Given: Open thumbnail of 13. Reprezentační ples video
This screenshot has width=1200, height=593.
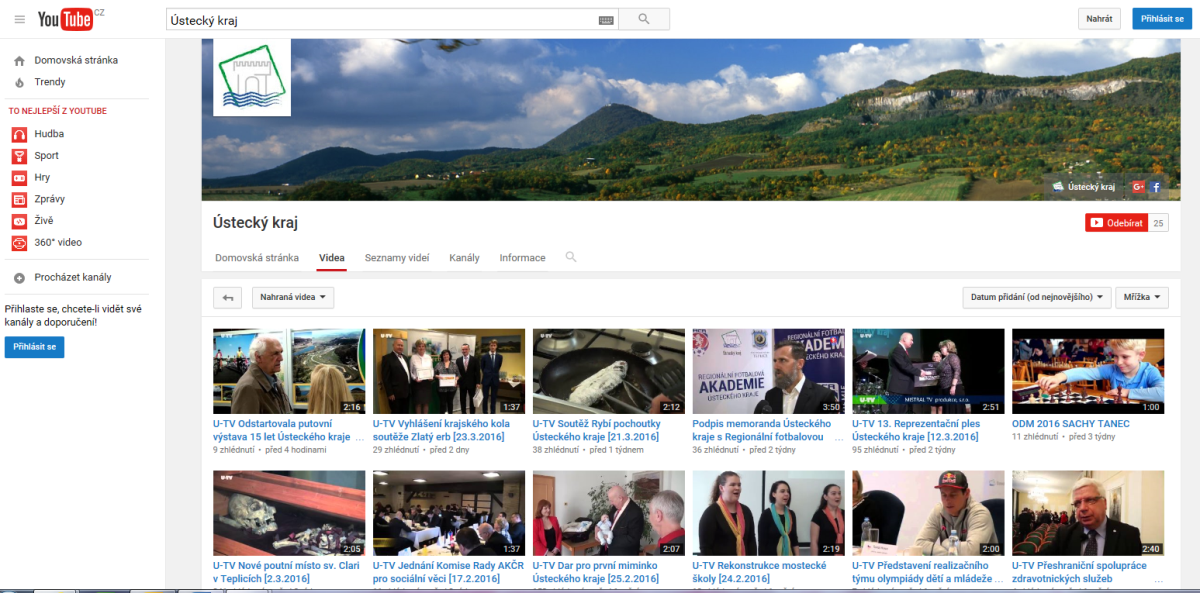Looking at the screenshot, I should click(928, 371).
